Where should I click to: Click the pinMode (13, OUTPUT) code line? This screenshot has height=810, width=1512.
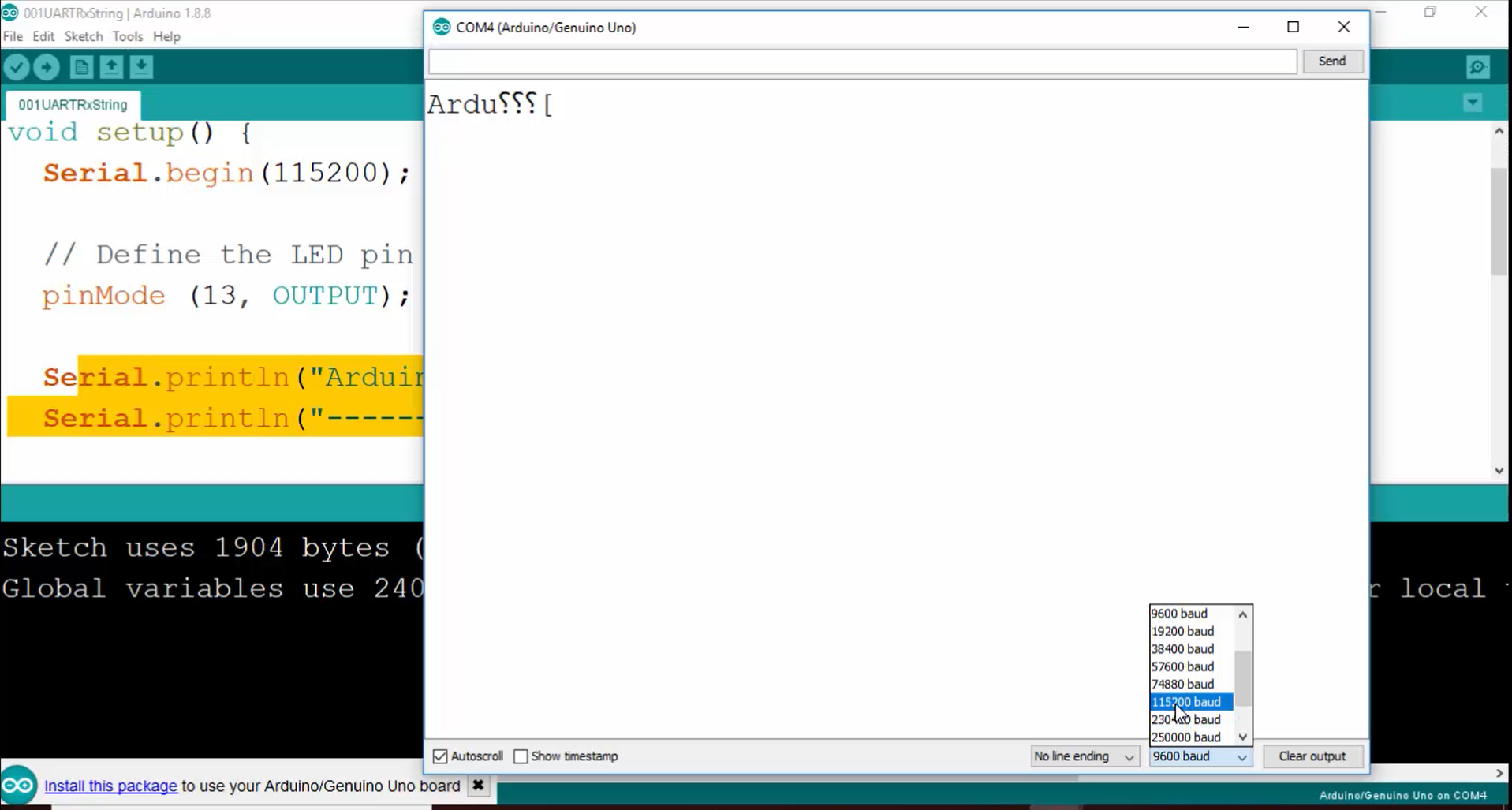coord(226,296)
